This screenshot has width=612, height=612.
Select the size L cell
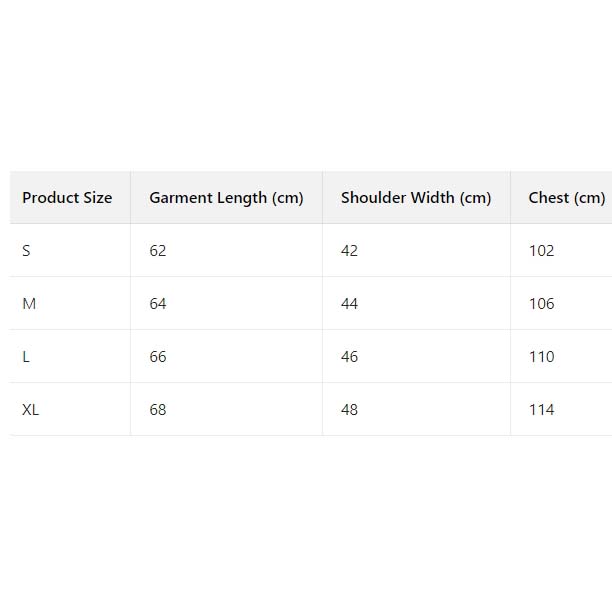point(26,357)
